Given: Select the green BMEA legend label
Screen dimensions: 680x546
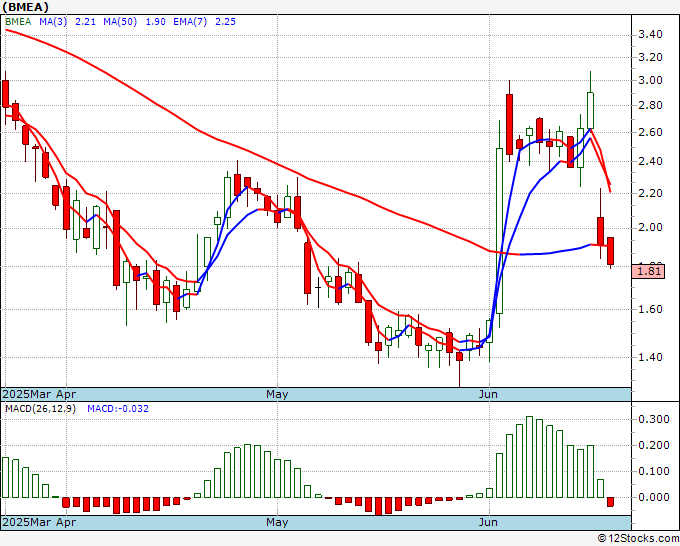Looking at the screenshot, I should pyautogui.click(x=18, y=22).
